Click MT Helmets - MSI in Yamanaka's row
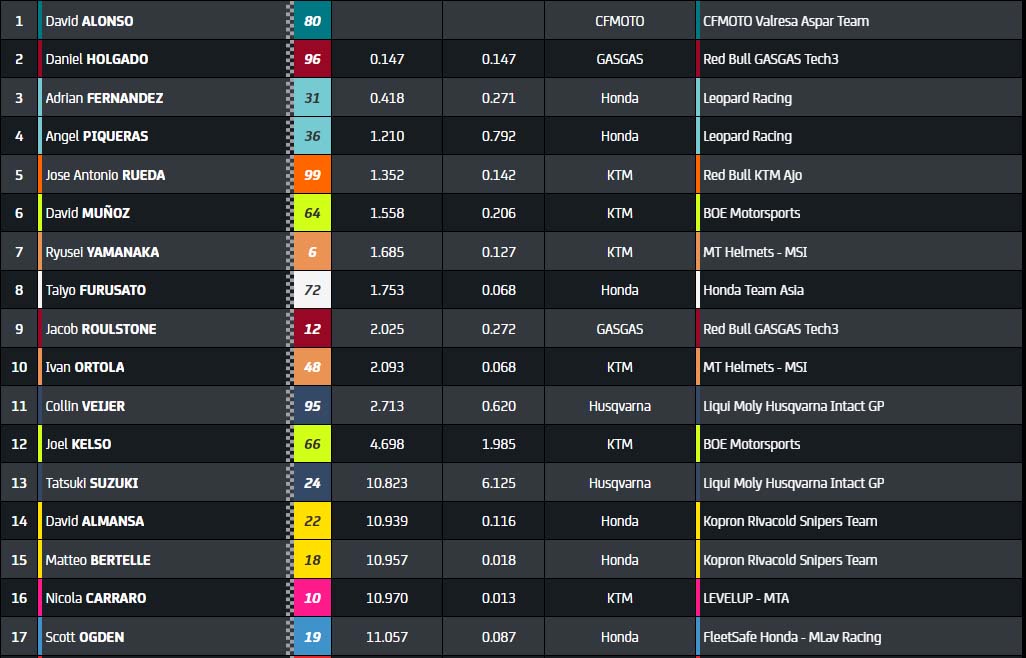Image resolution: width=1026 pixels, height=658 pixels. tap(755, 252)
